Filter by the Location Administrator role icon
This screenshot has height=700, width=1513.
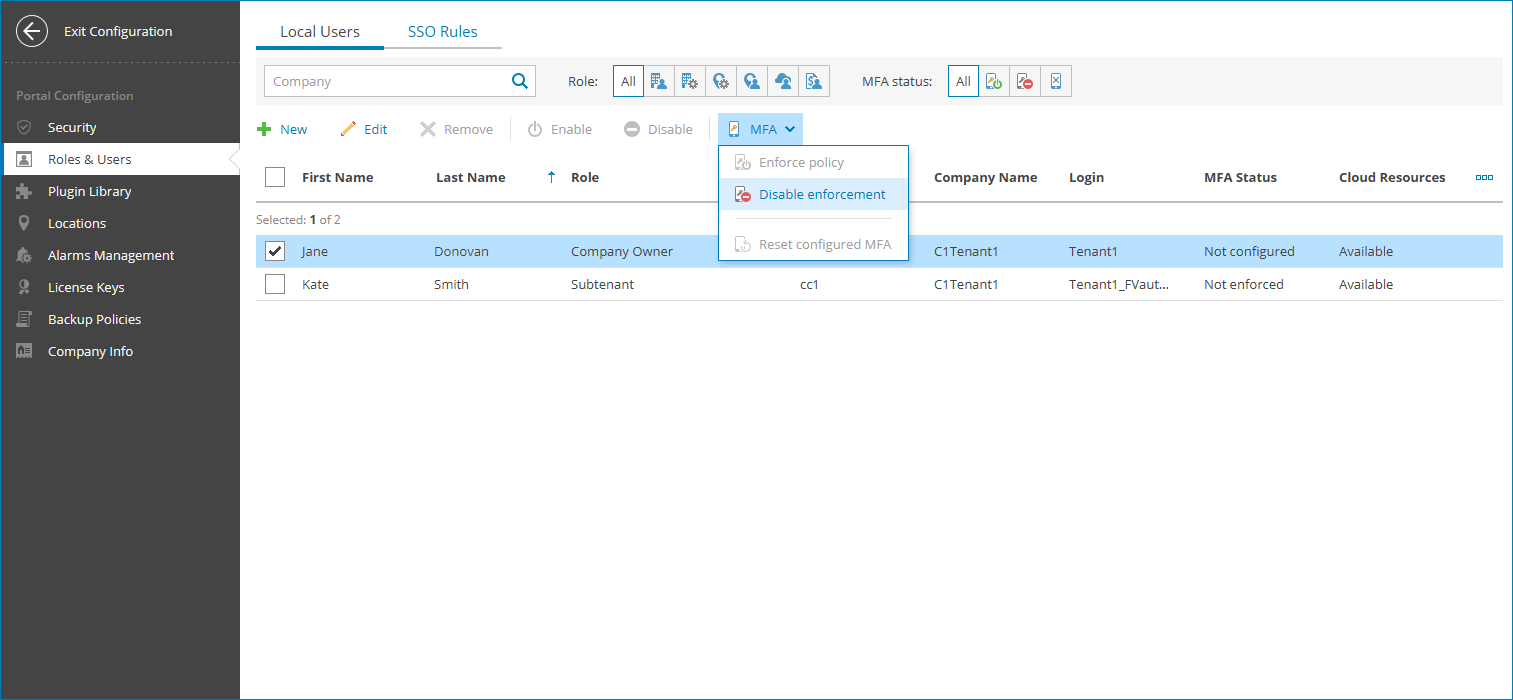pos(721,80)
